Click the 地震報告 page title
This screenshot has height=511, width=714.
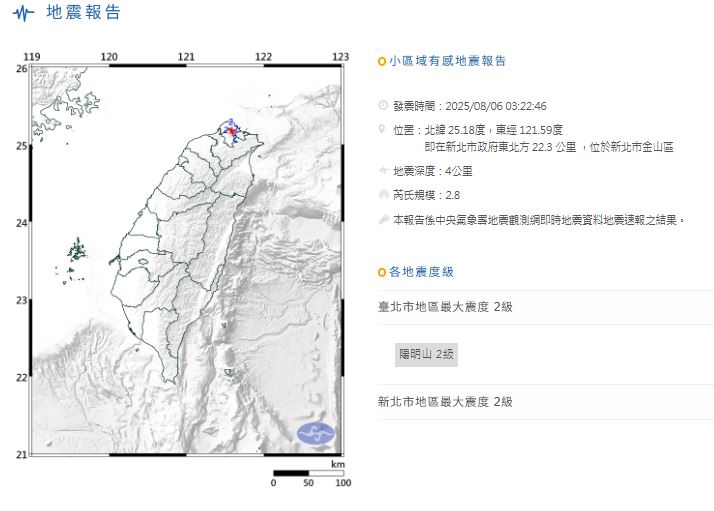85,13
